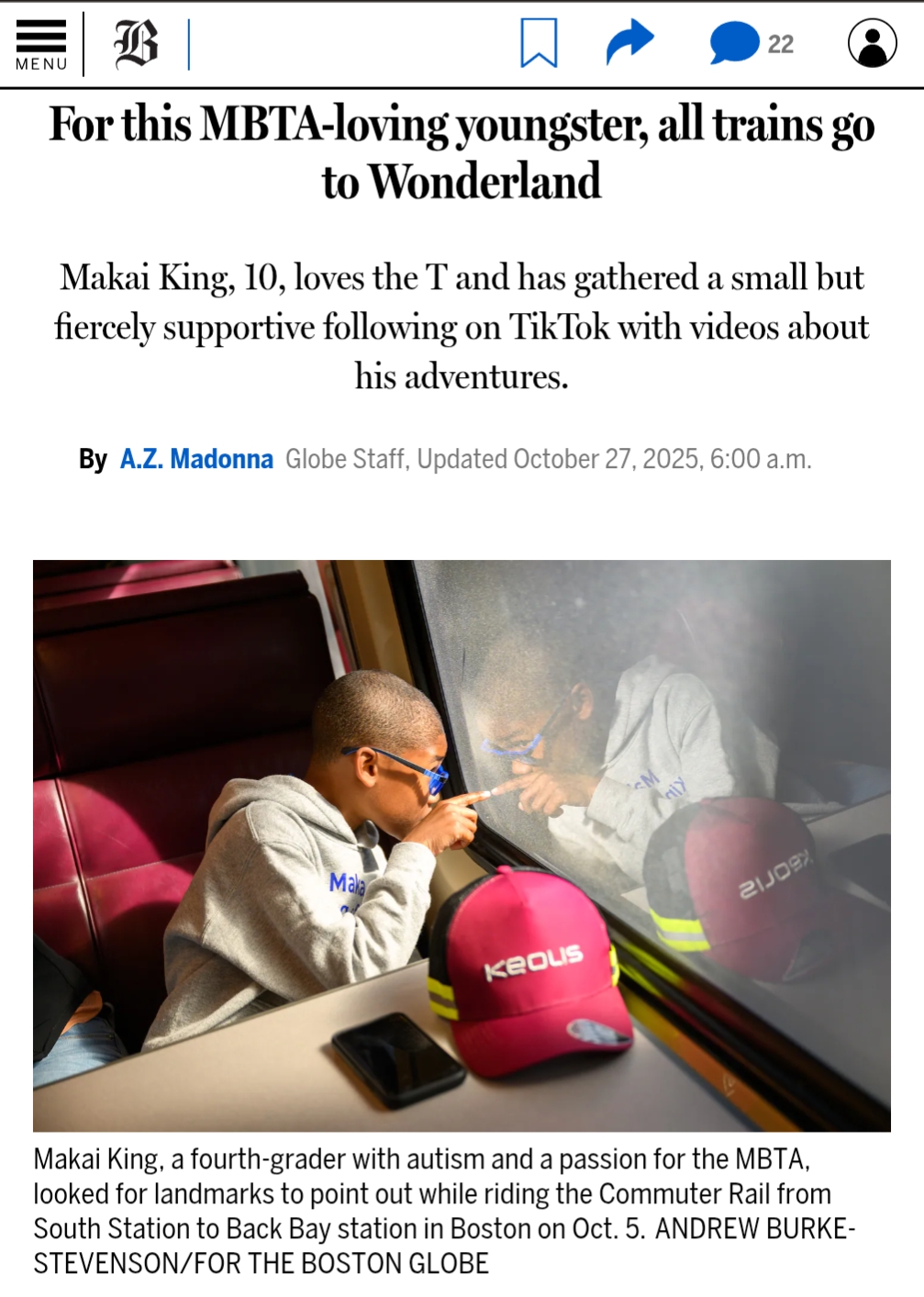Click the MENU text label
This screenshot has height=1297, width=924.
[41, 64]
